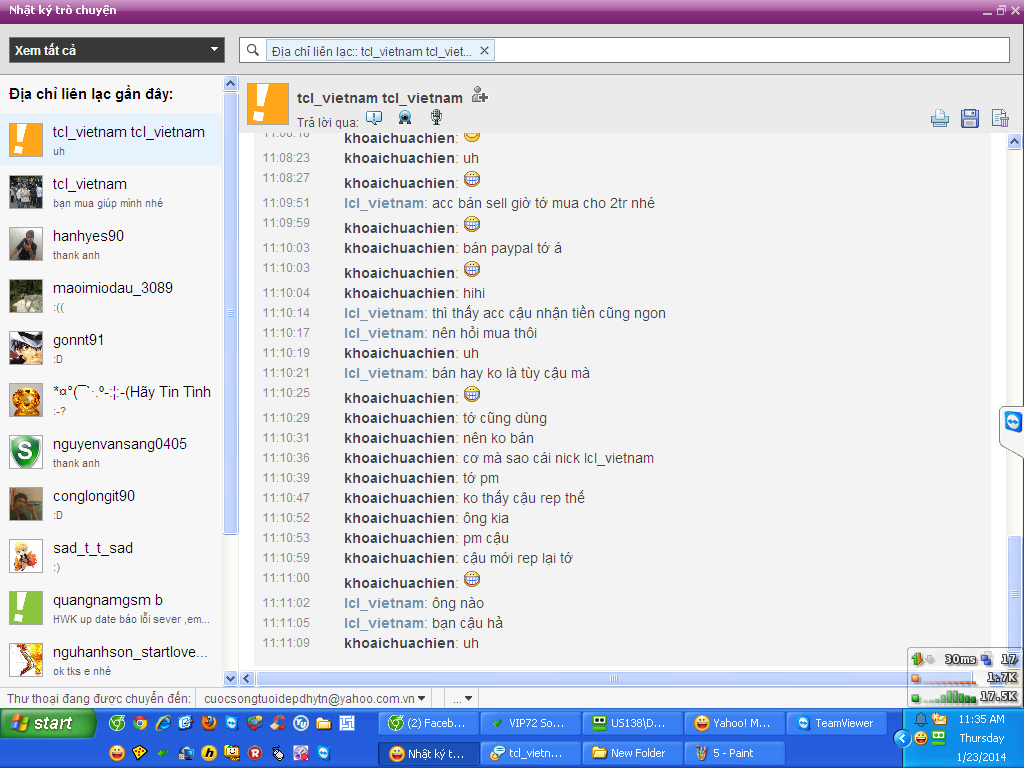This screenshot has height=768, width=1024.
Task: Launch Yahoo Messenger smiley in quick launch
Action: click(117, 753)
